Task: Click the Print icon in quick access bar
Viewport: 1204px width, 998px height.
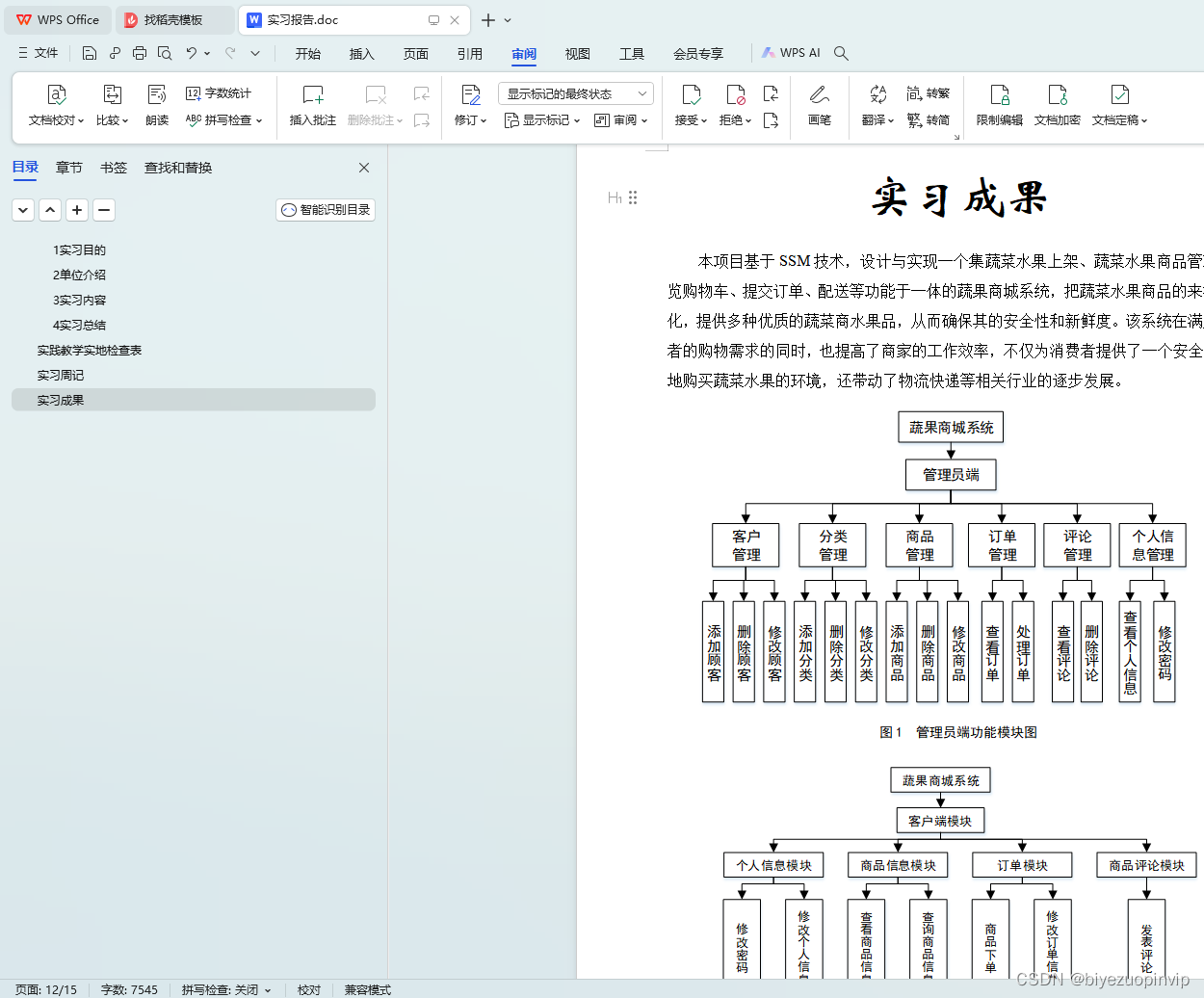Action: [140, 53]
